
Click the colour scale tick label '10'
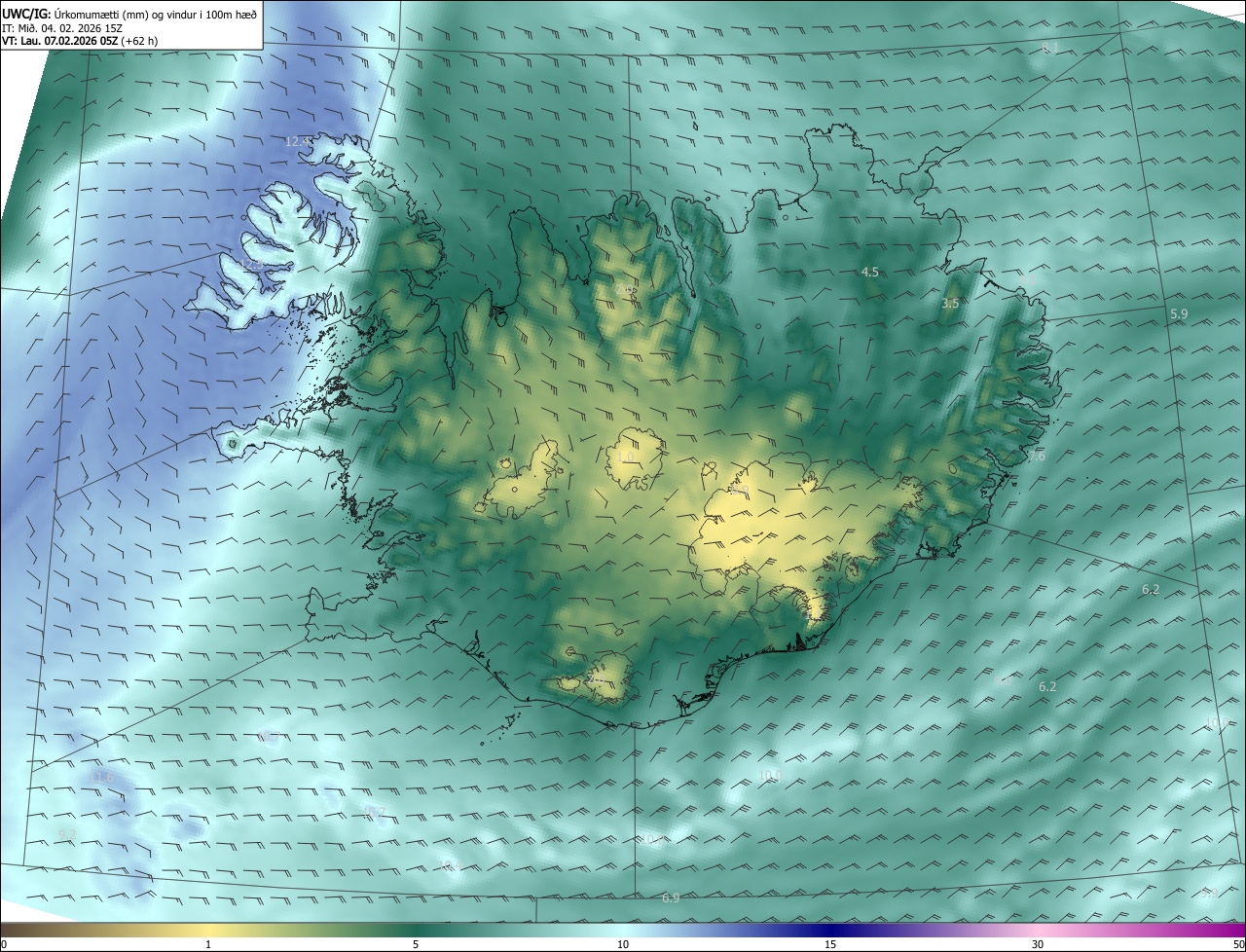(623, 944)
